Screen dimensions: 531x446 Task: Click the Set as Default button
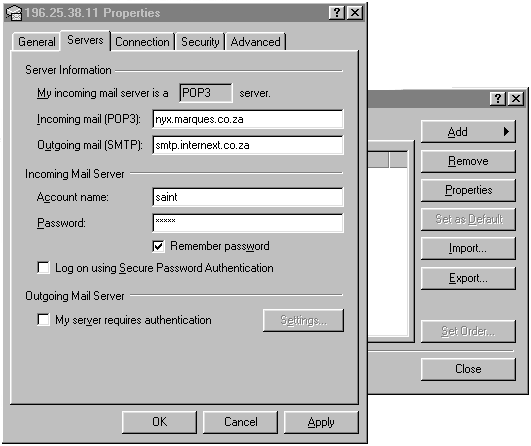tap(468, 219)
